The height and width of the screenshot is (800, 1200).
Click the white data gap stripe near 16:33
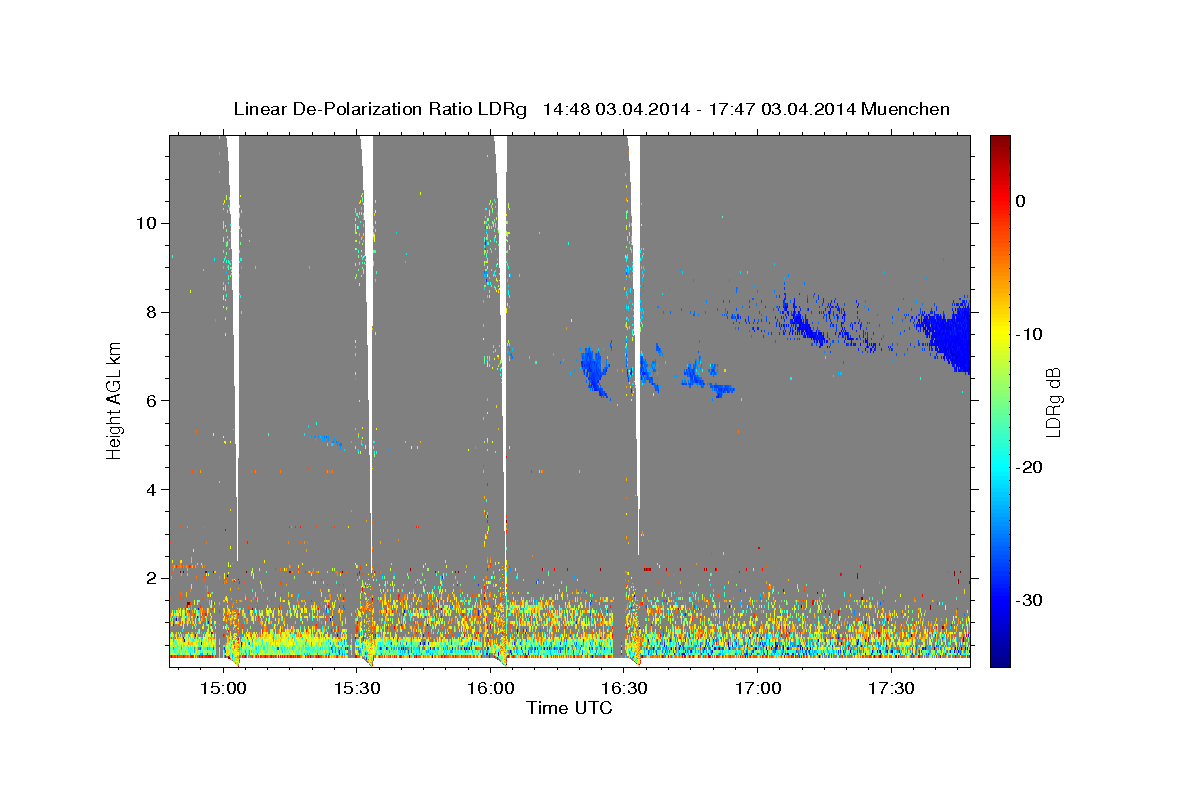[x=634, y=300]
